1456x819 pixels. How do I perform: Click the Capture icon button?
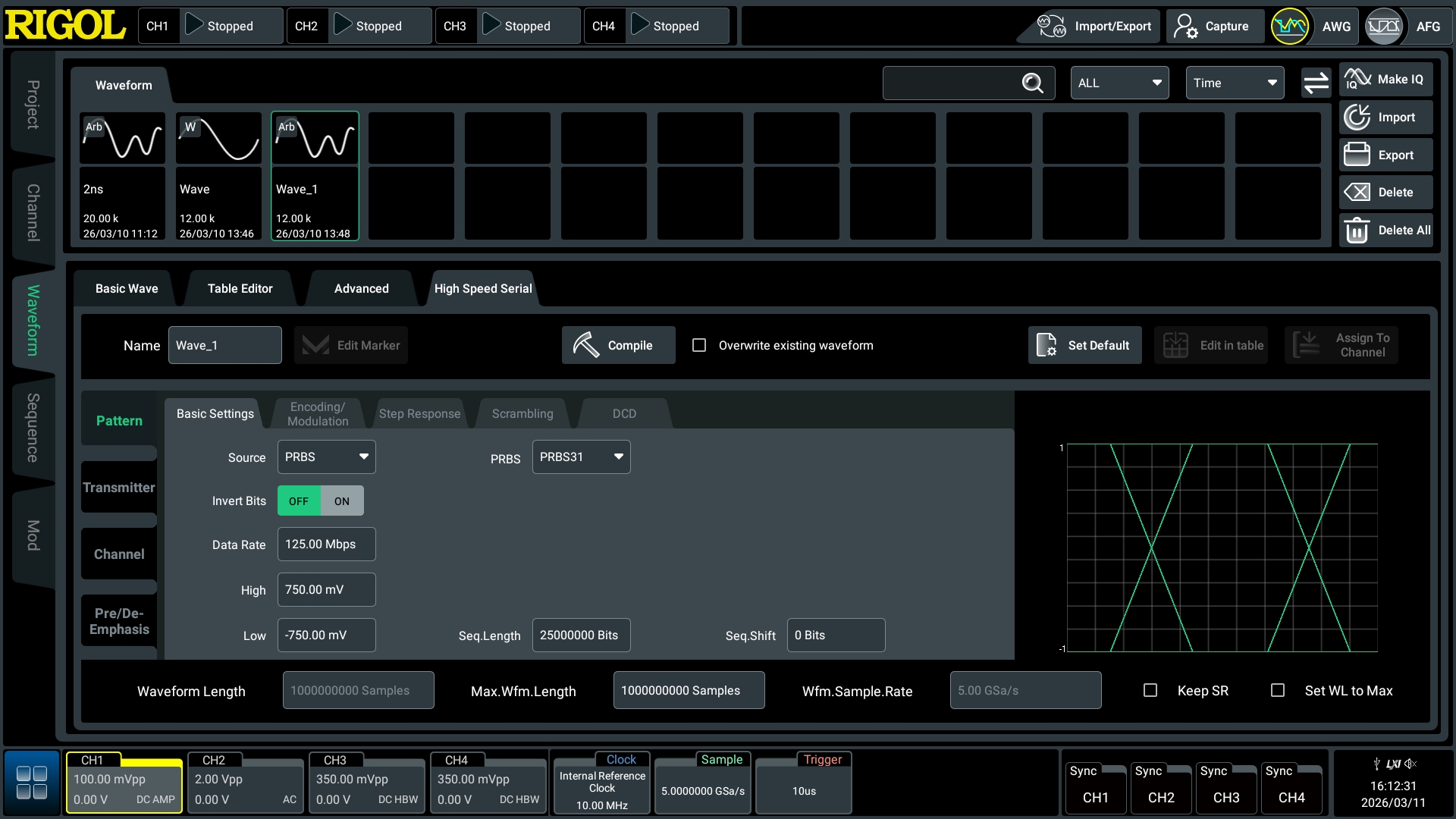(x=1186, y=27)
